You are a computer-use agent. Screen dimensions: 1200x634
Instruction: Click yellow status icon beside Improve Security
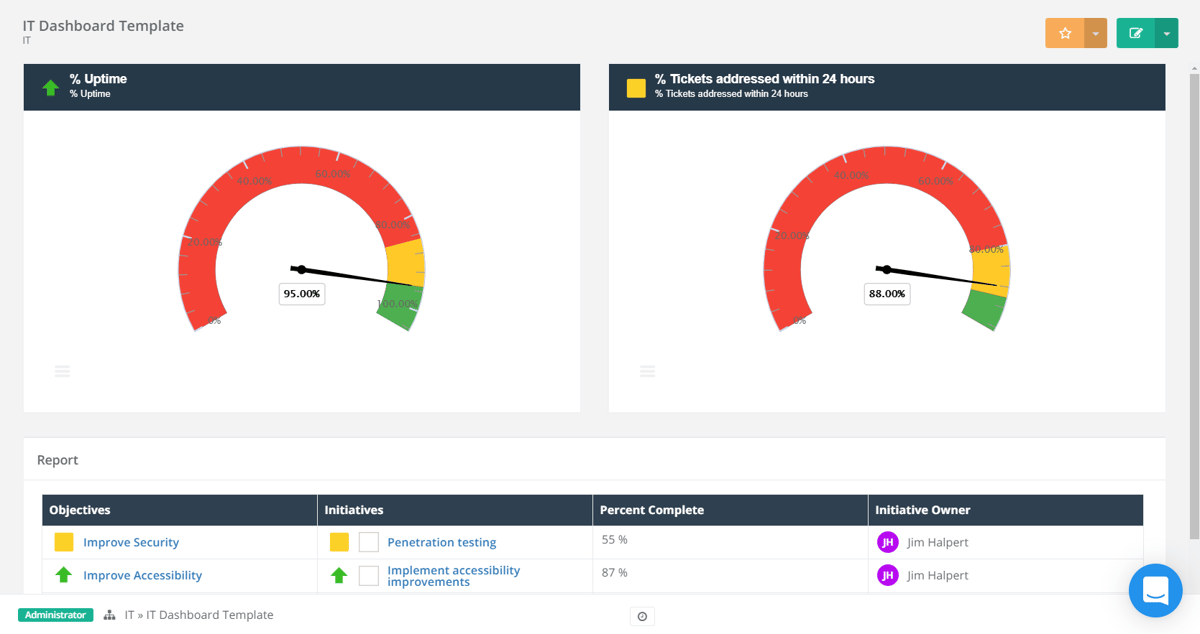click(x=64, y=542)
